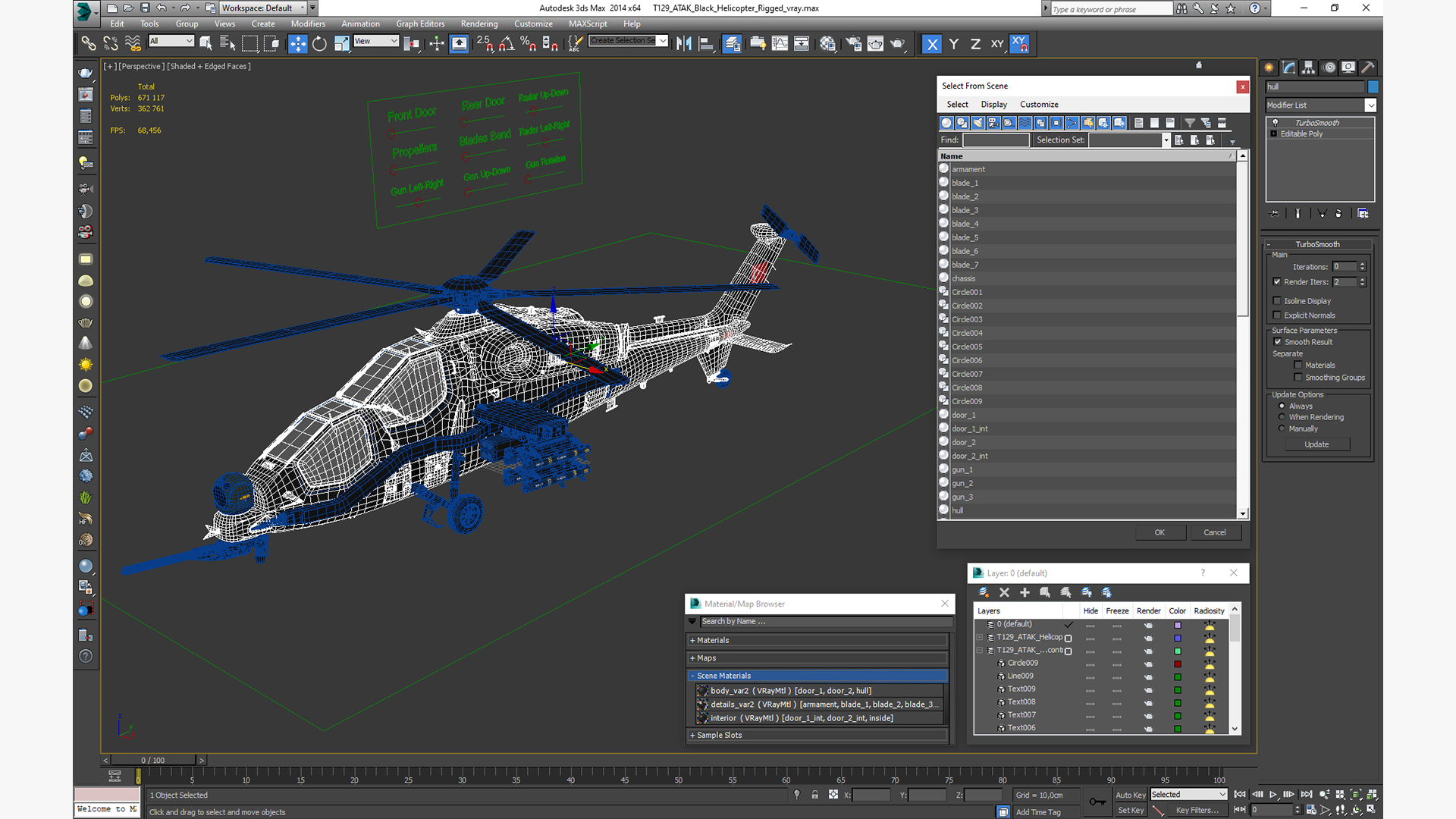Open the Select by Name tool
The width and height of the screenshot is (1456, 819).
tap(227, 44)
